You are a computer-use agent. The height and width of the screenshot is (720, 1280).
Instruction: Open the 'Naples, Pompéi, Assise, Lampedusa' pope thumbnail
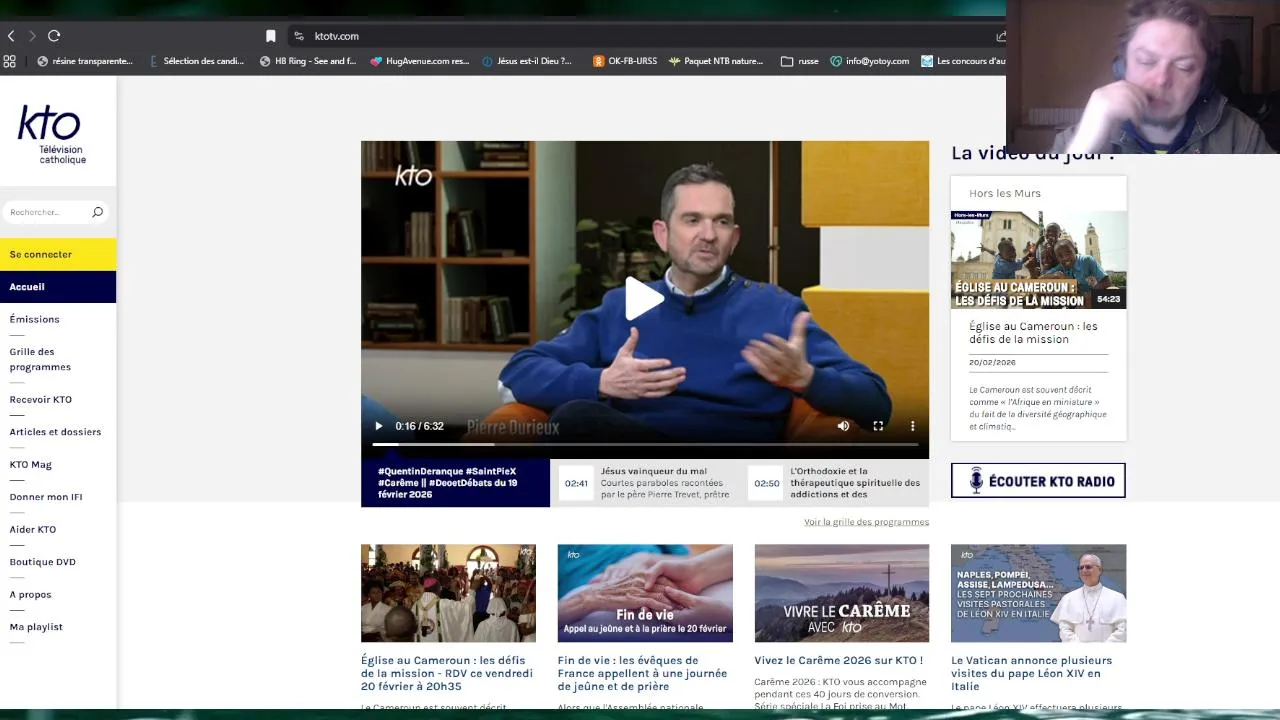(1038, 593)
